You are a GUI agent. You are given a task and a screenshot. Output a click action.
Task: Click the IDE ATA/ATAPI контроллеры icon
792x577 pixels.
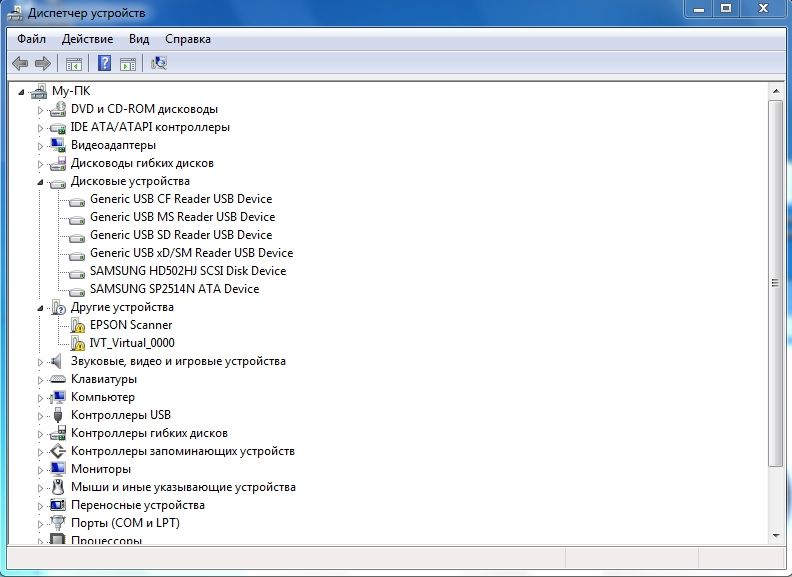click(x=58, y=128)
